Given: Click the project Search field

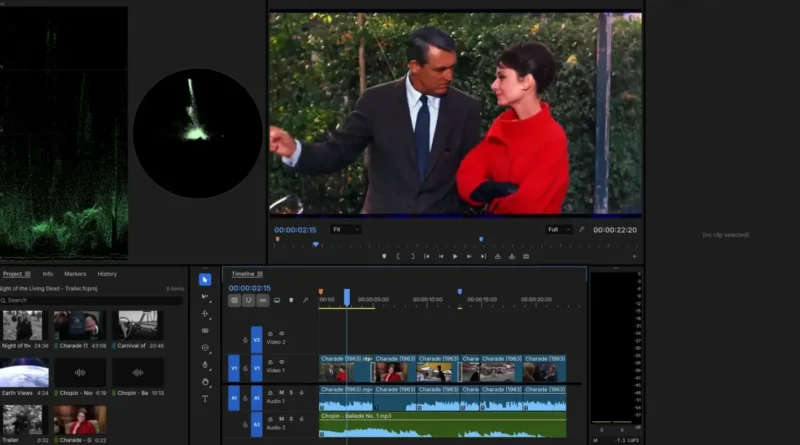Looking at the screenshot, I should click(92, 300).
